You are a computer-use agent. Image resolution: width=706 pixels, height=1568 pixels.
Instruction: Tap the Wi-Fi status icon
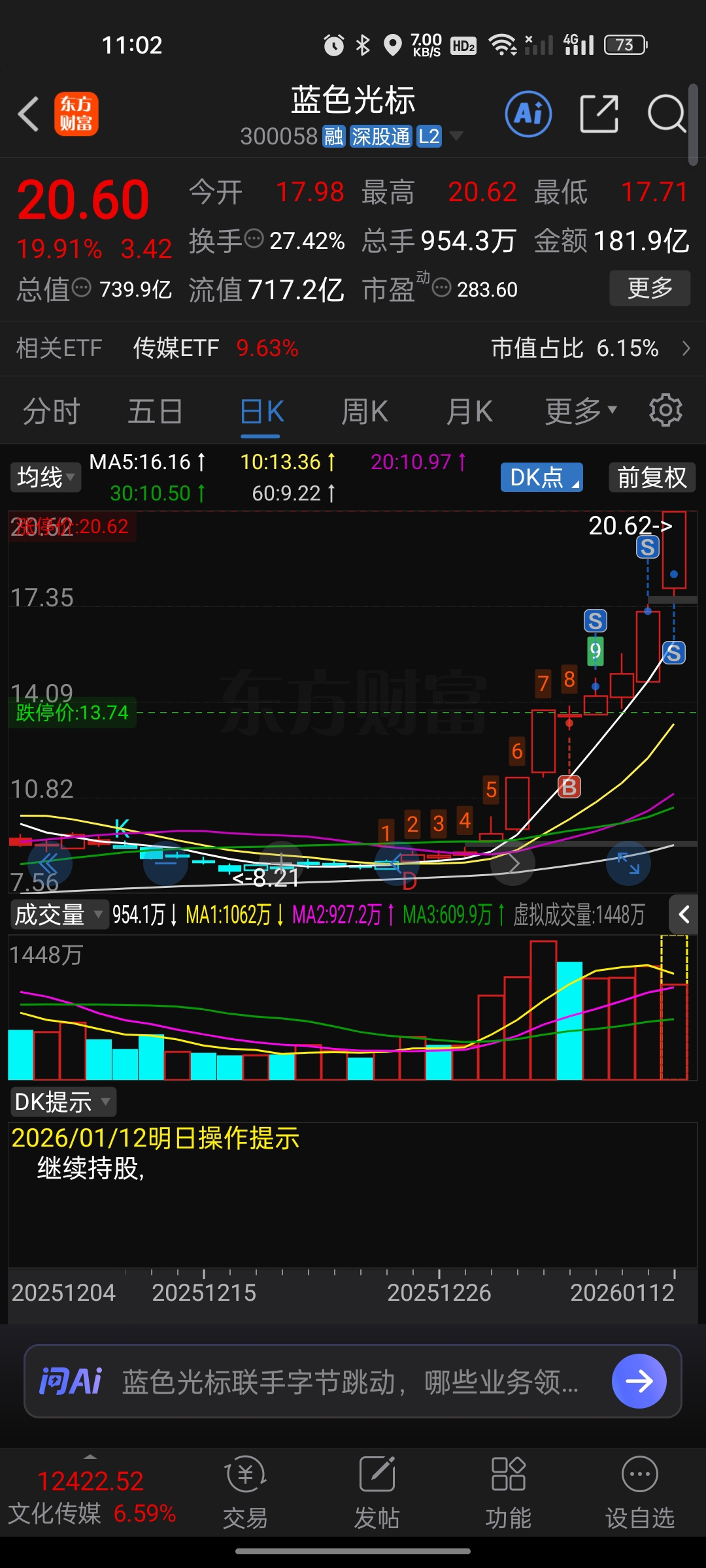[503, 44]
